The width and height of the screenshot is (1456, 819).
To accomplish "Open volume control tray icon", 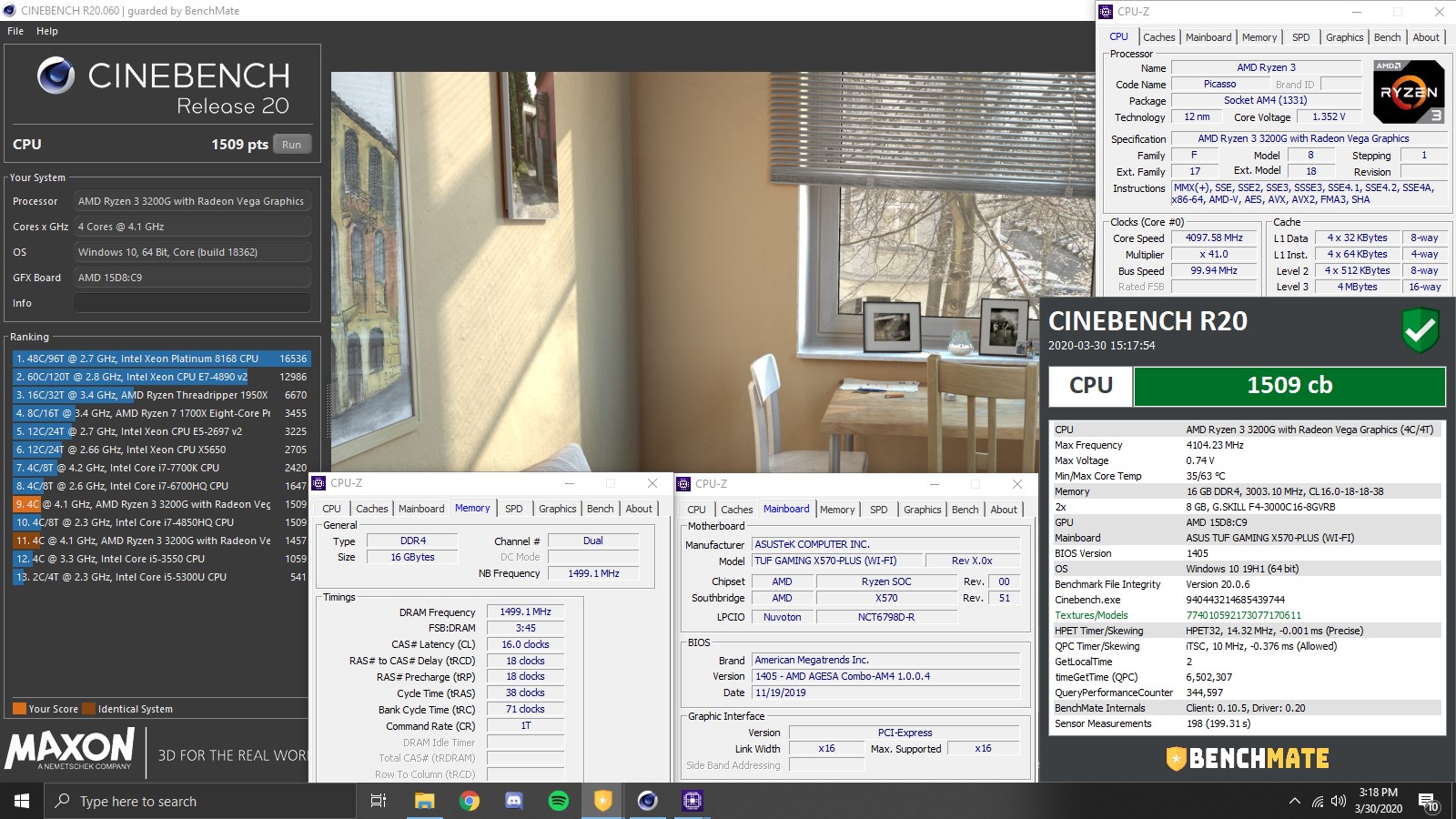I will pyautogui.click(x=1338, y=801).
